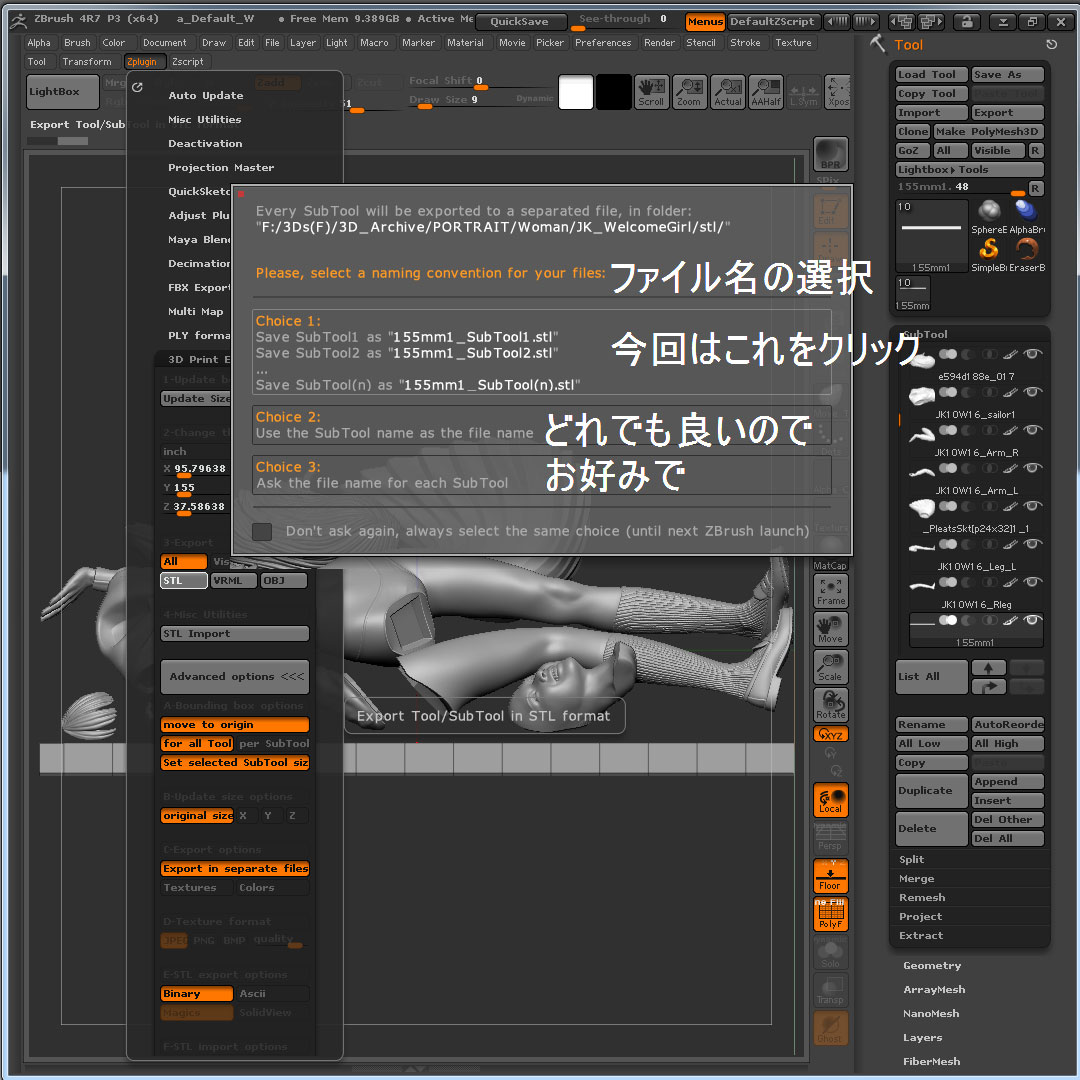1080x1080 pixels.
Task: Expand the NanoMesh subpalette
Action: [x=931, y=1014]
